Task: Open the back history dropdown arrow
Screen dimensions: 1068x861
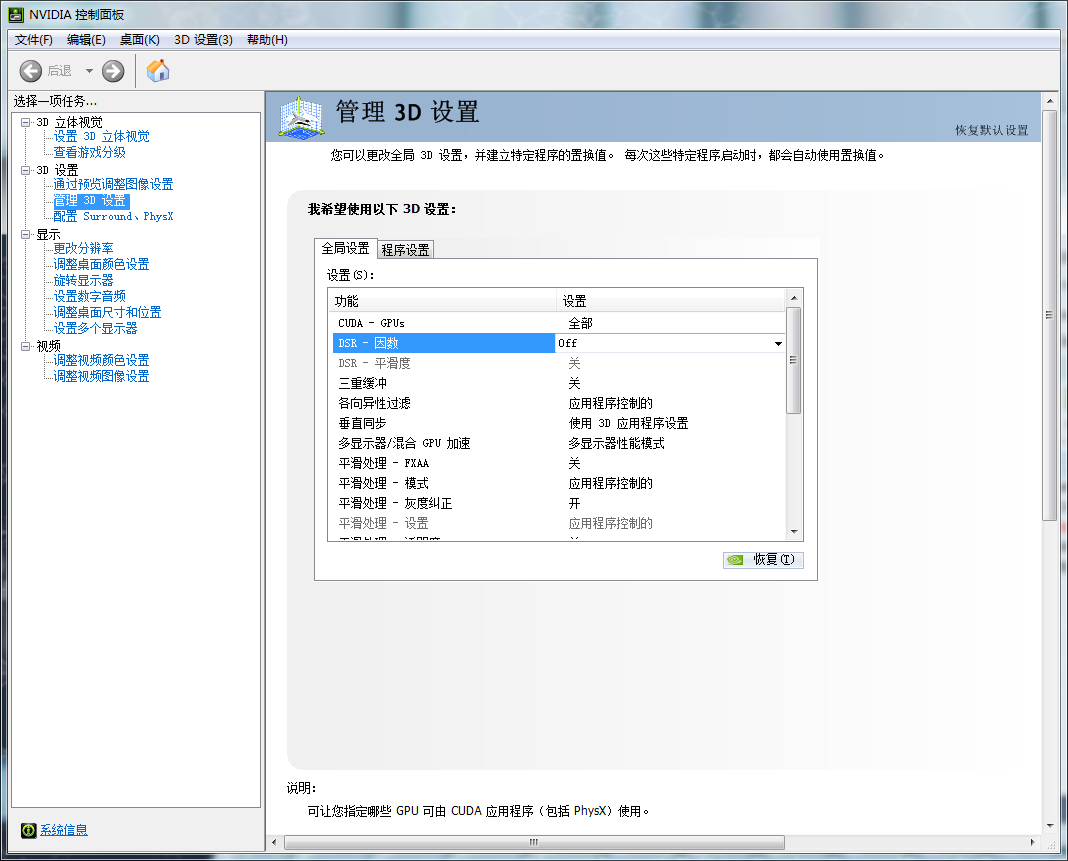Action: click(x=89, y=71)
